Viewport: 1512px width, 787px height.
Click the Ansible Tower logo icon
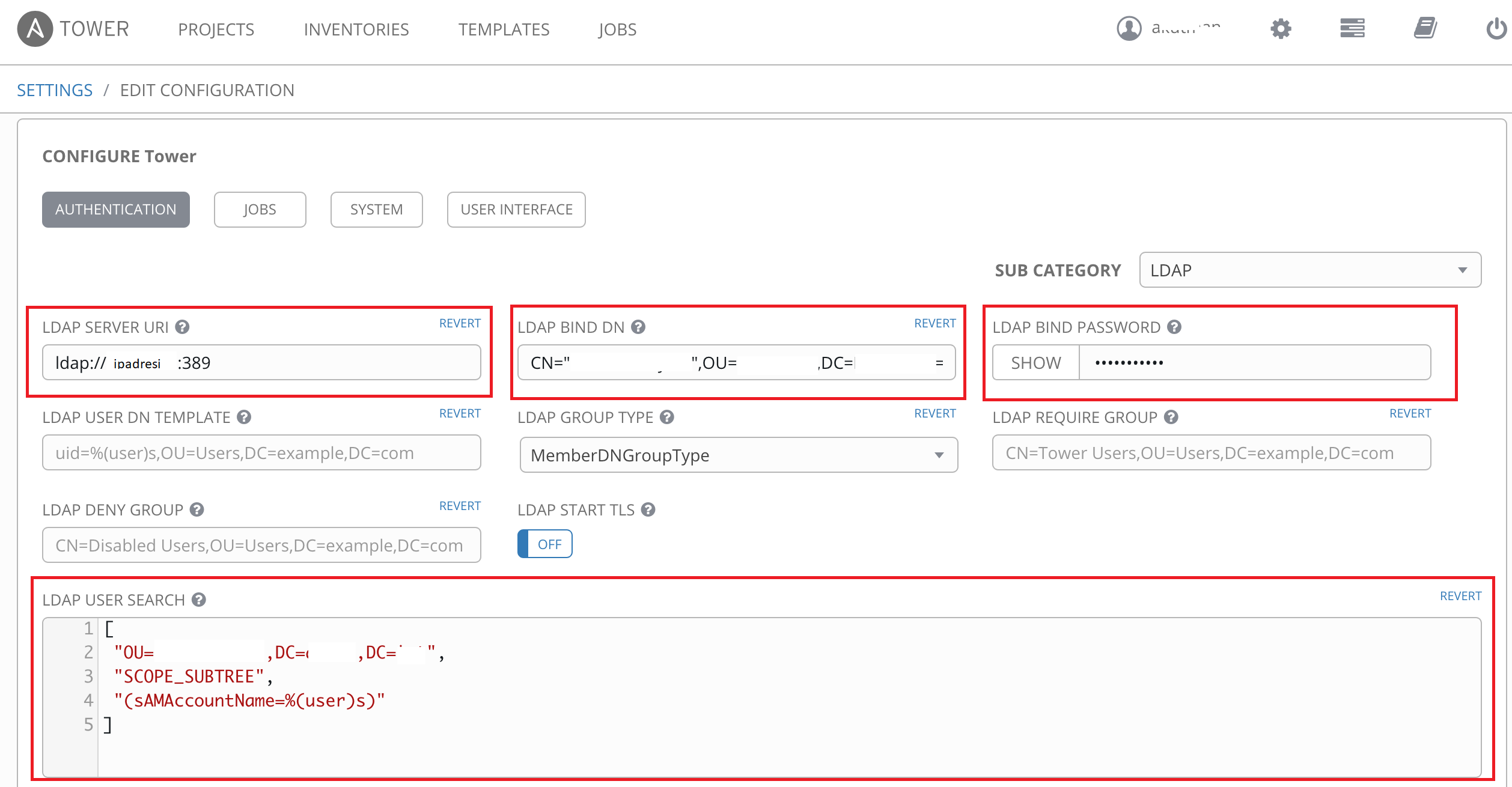[x=35, y=28]
